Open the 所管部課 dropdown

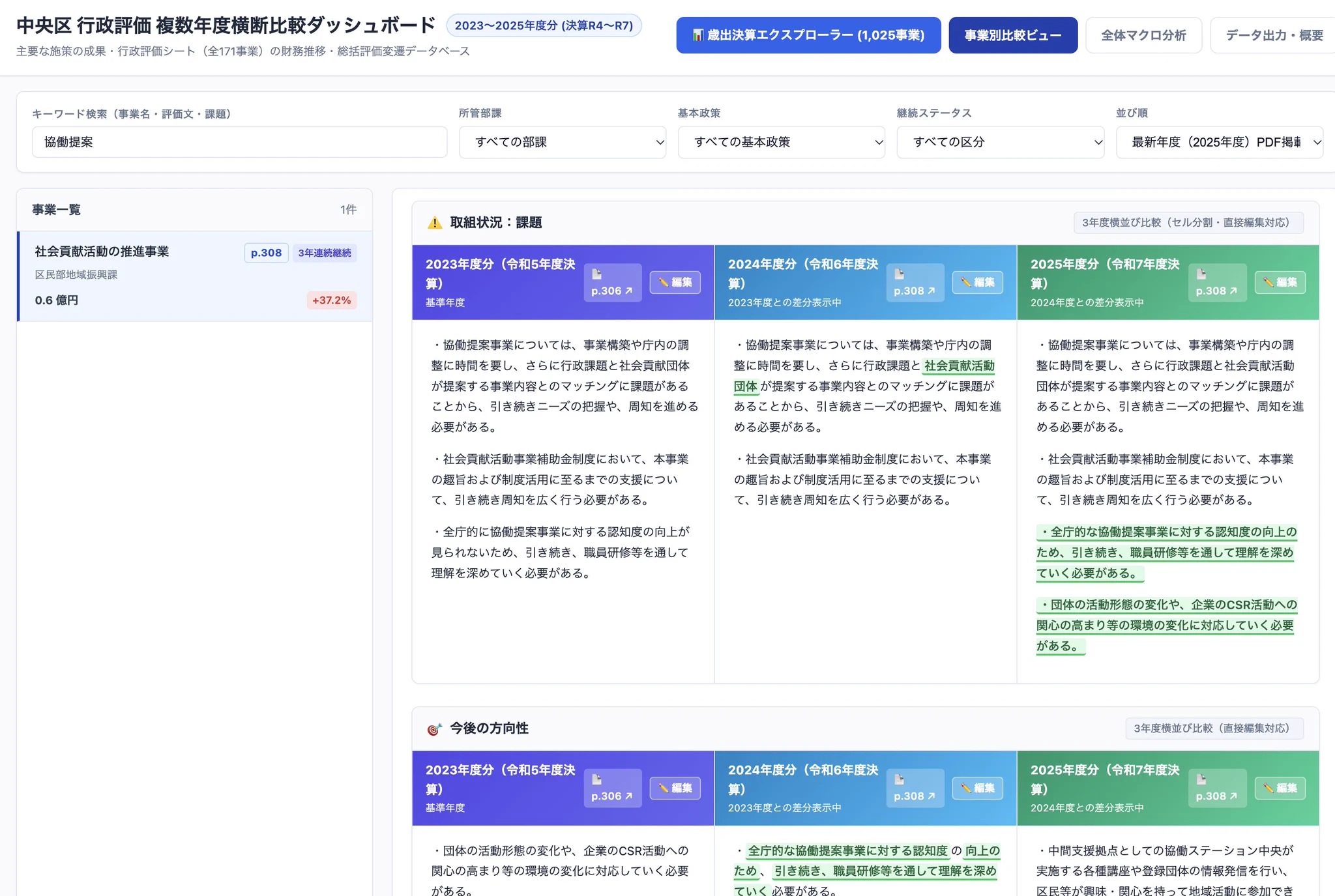tap(563, 142)
